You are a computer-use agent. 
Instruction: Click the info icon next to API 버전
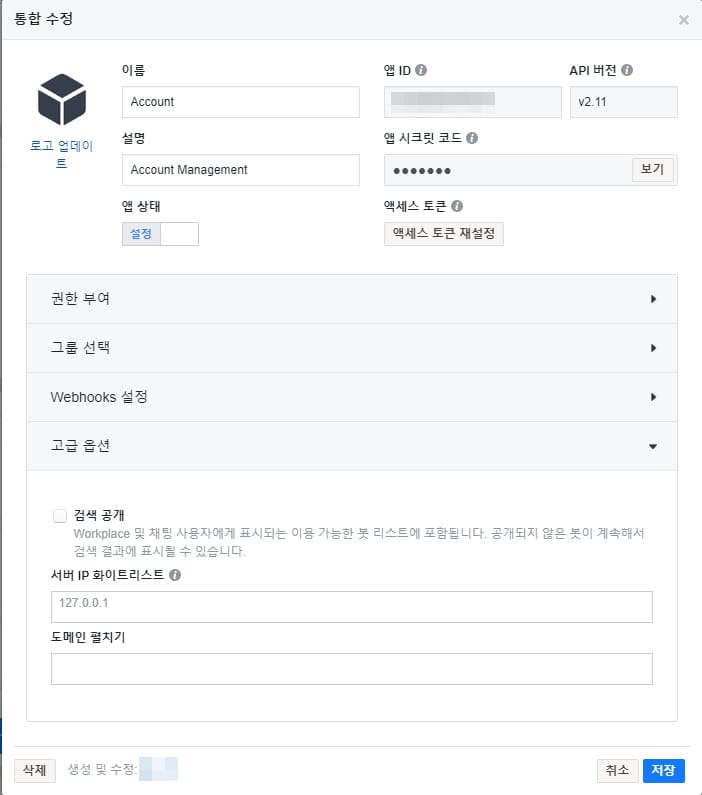coord(627,70)
